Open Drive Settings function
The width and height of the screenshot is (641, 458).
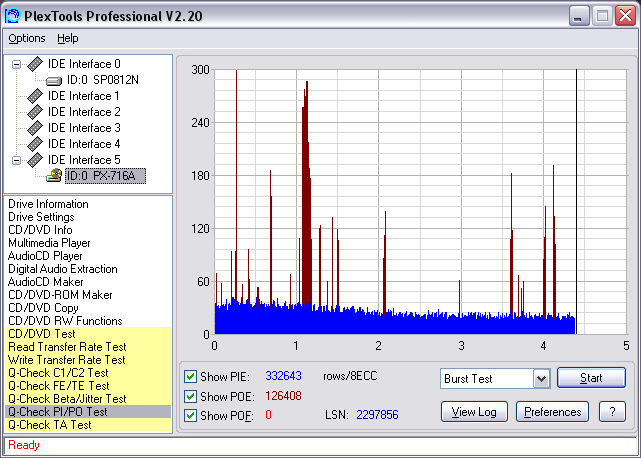pos(41,217)
